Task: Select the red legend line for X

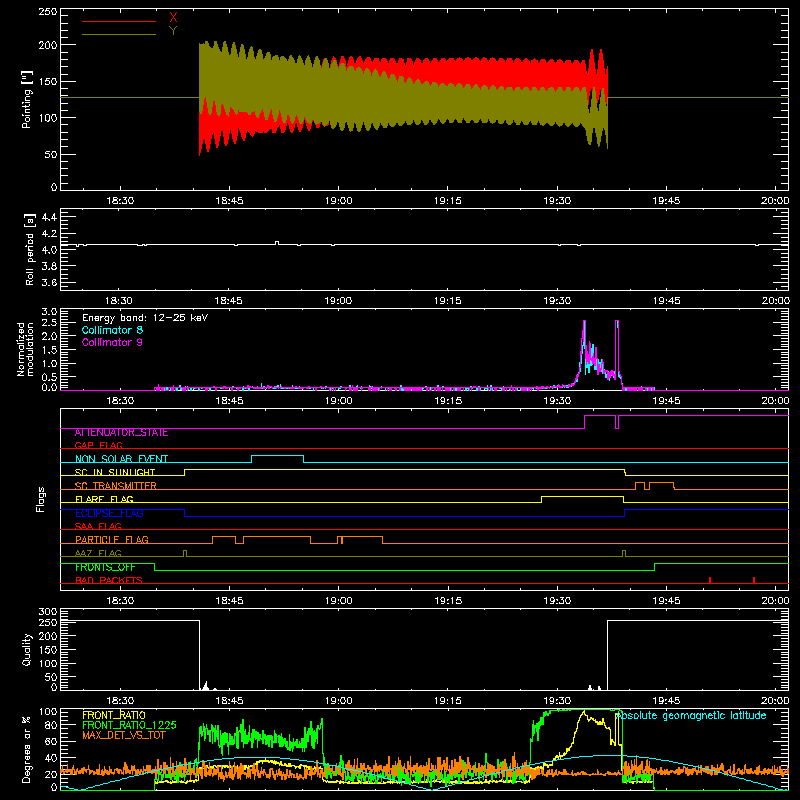Action: pos(119,21)
